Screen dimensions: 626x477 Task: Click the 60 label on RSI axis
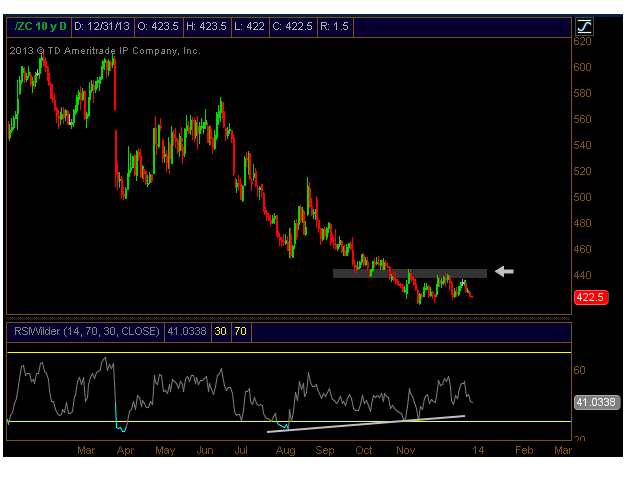579,370
